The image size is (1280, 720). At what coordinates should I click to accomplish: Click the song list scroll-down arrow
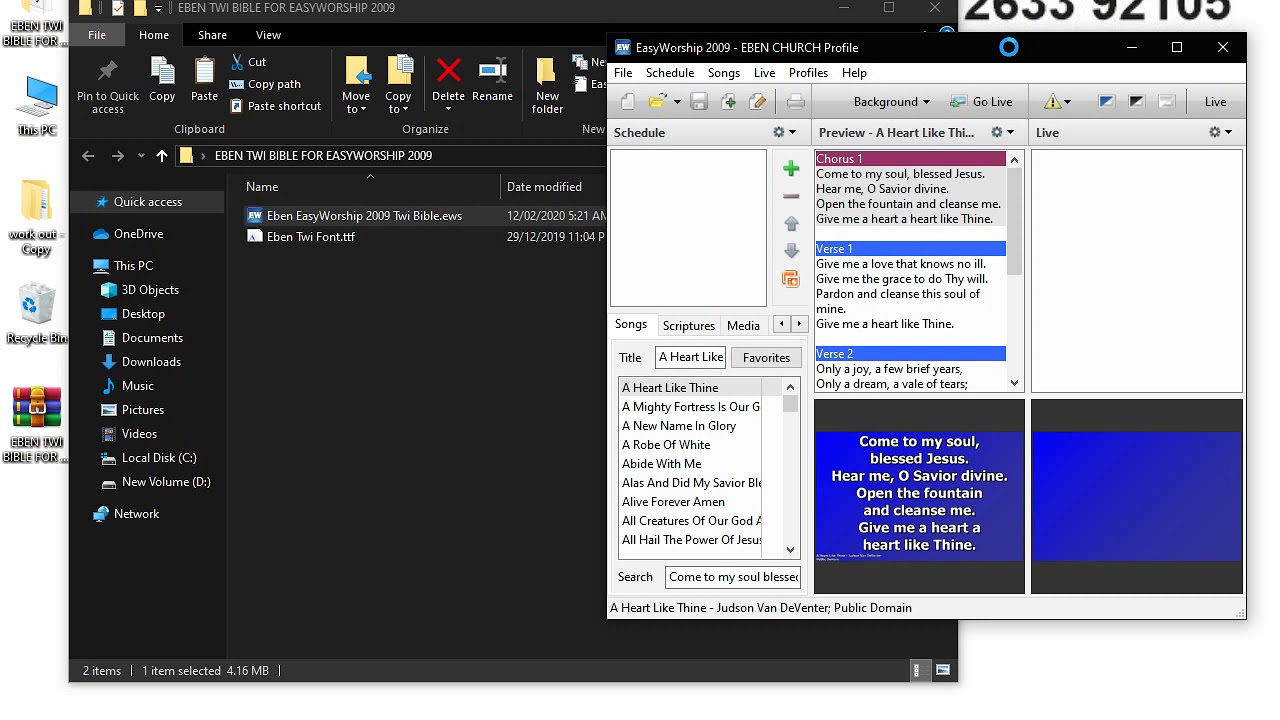[791, 549]
